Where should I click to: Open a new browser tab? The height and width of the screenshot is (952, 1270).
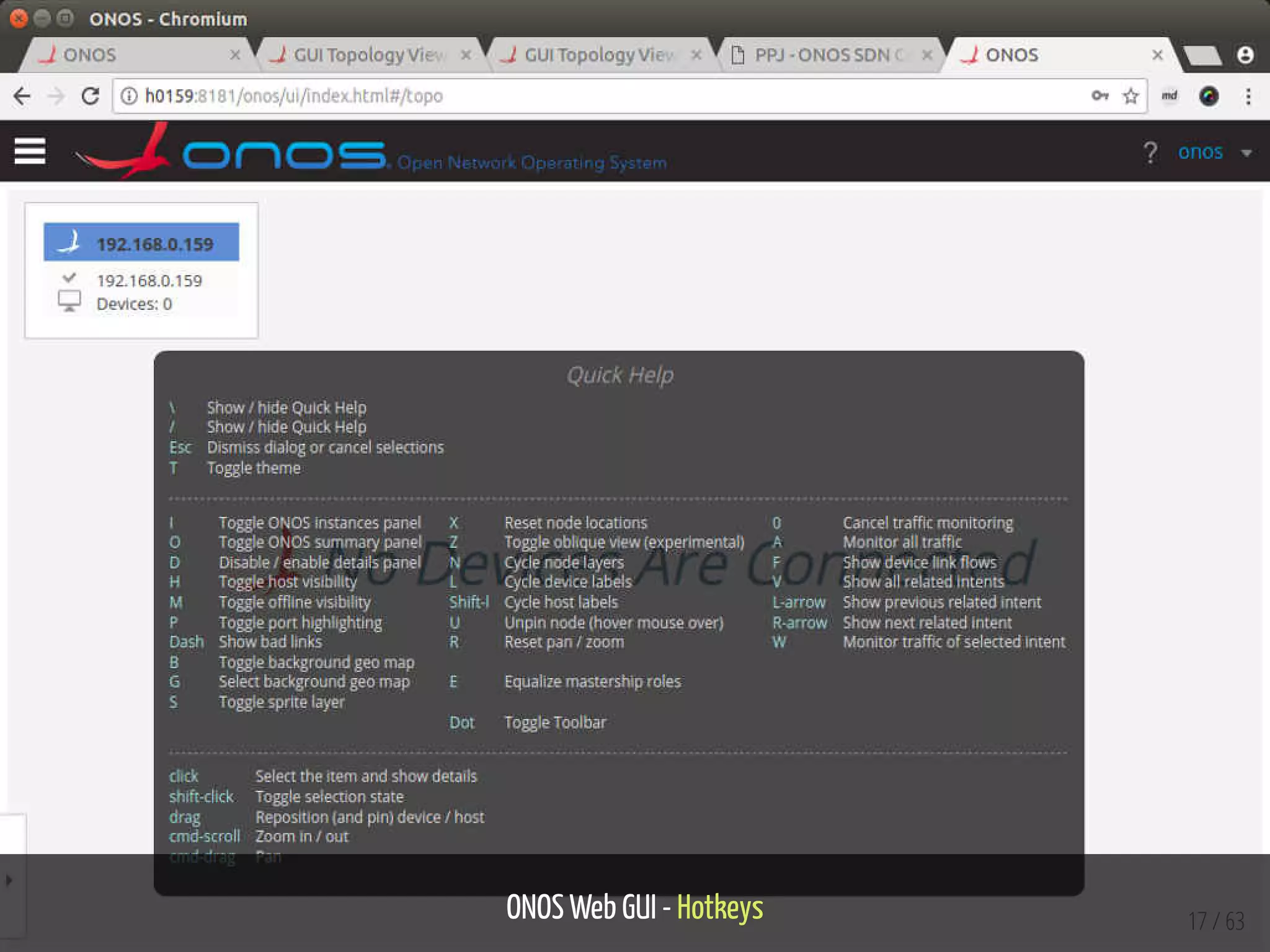(x=1202, y=55)
